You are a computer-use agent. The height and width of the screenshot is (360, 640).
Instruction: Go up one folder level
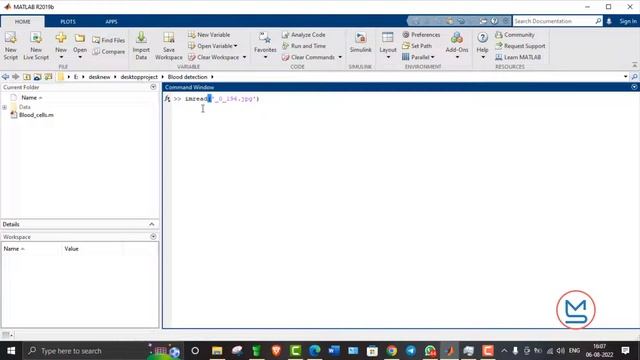[27, 77]
